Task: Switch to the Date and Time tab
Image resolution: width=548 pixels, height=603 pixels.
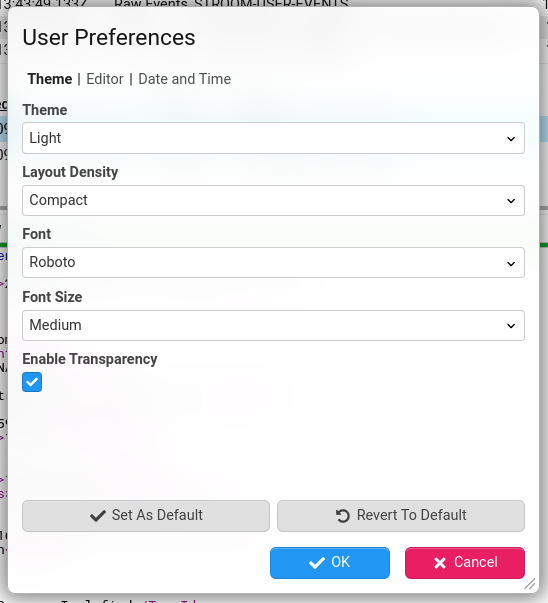Action: point(185,79)
